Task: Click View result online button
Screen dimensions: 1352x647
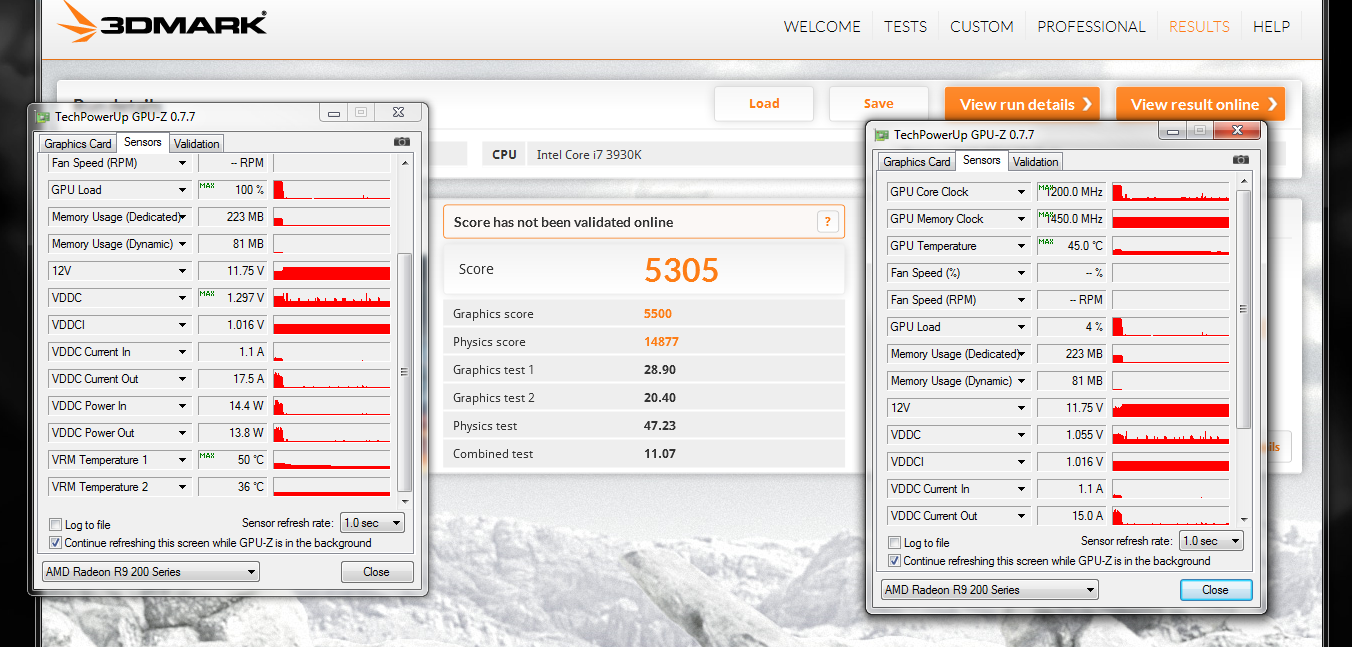Action: tap(1200, 104)
